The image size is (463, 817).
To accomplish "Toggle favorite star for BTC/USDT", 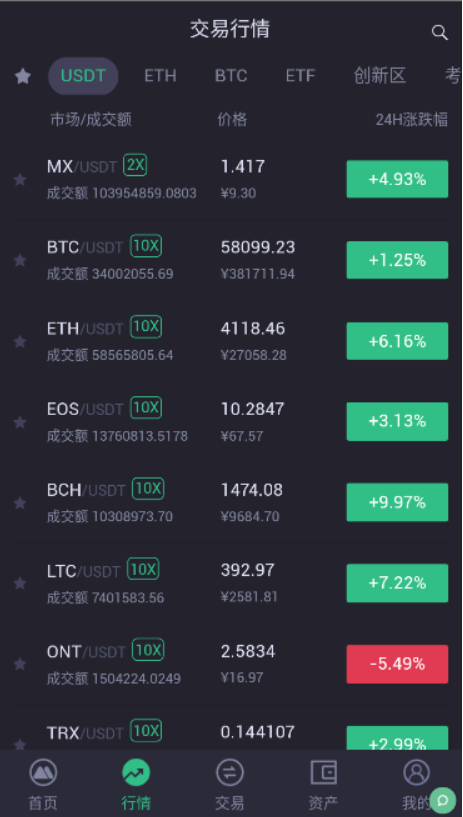I will [x=20, y=260].
